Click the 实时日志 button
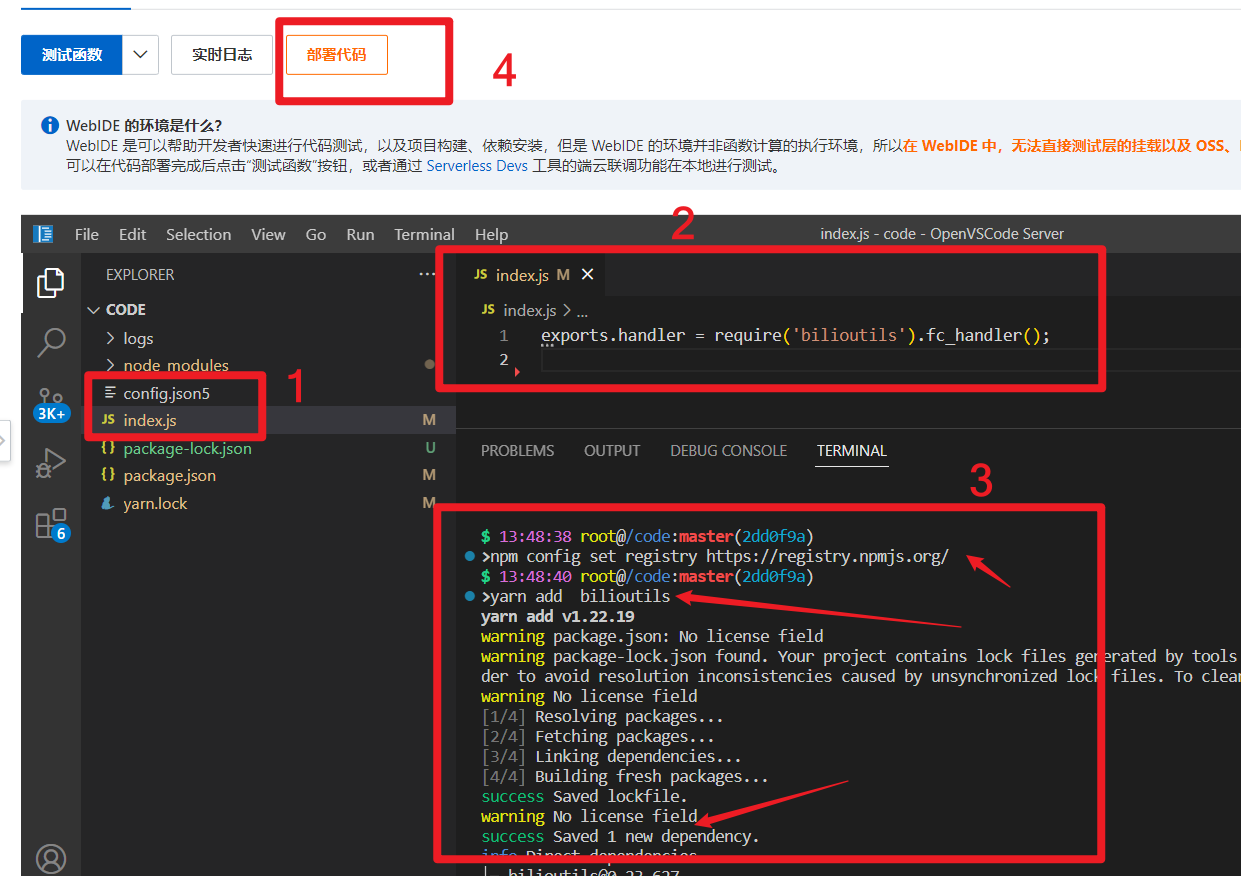The height and width of the screenshot is (876, 1241). (222, 55)
